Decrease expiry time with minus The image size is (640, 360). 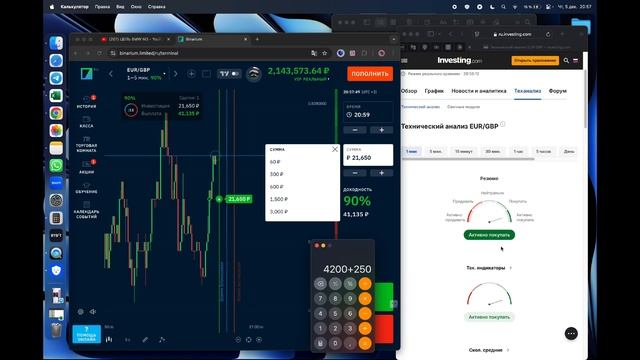tap(355, 130)
